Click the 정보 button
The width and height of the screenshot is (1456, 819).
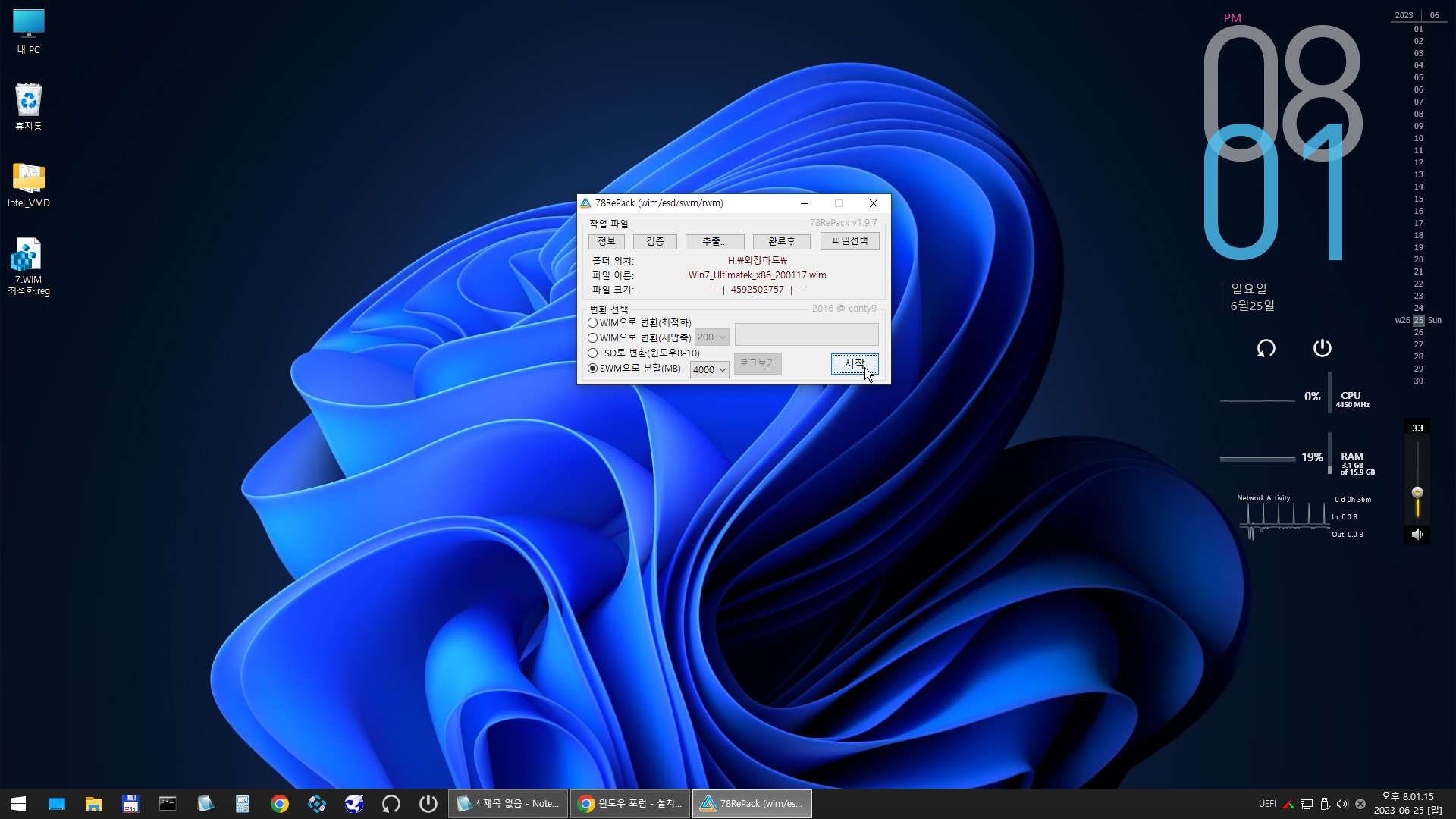point(607,241)
